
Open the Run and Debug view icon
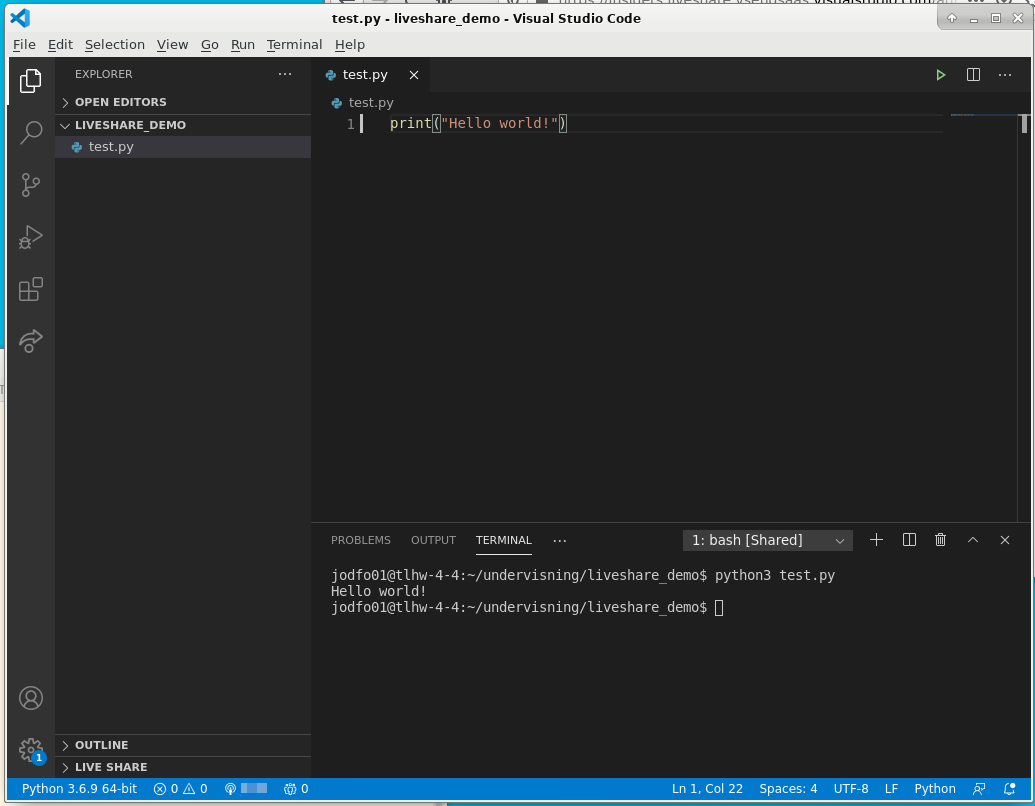(x=30, y=237)
